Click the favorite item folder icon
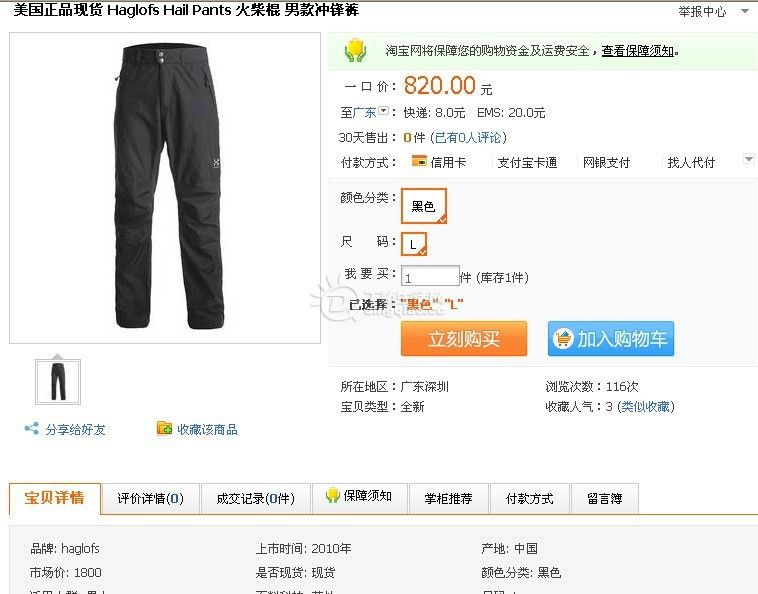 pos(164,428)
